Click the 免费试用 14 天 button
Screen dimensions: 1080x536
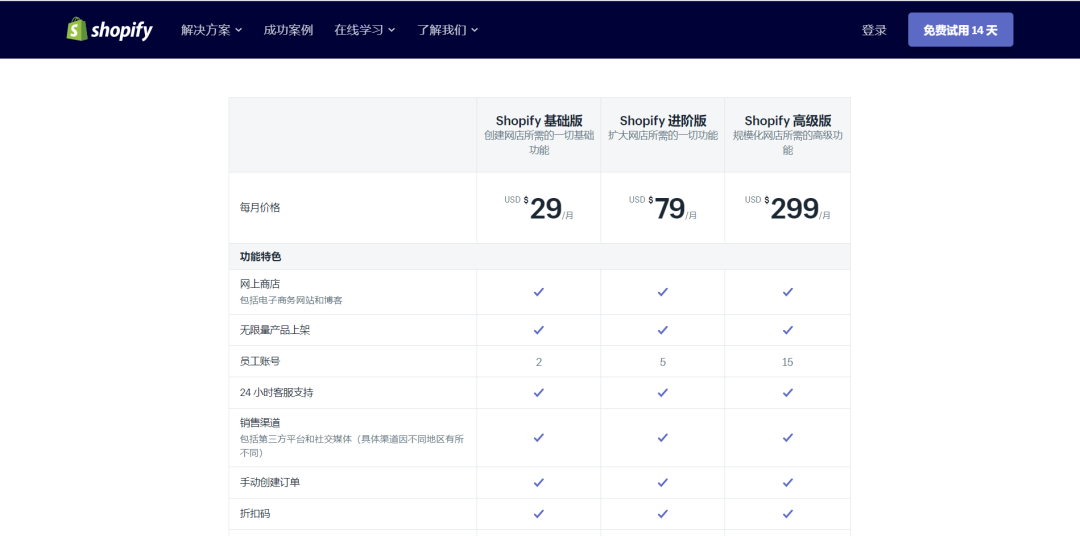tap(960, 30)
